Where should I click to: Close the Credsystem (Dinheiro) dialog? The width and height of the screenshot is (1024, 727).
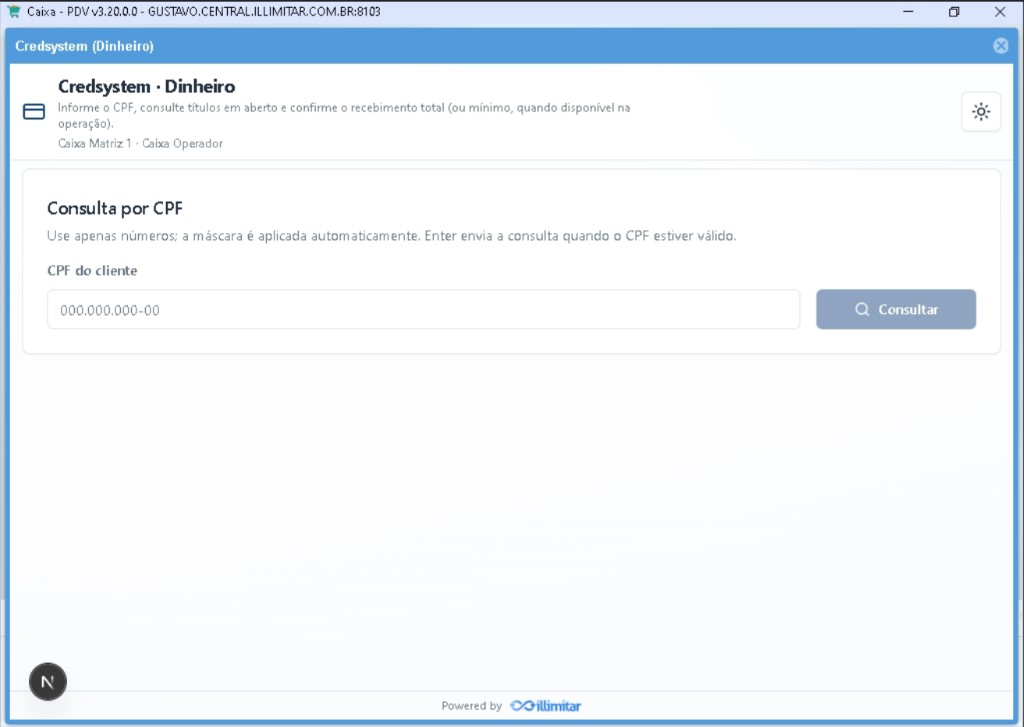coord(1000,46)
